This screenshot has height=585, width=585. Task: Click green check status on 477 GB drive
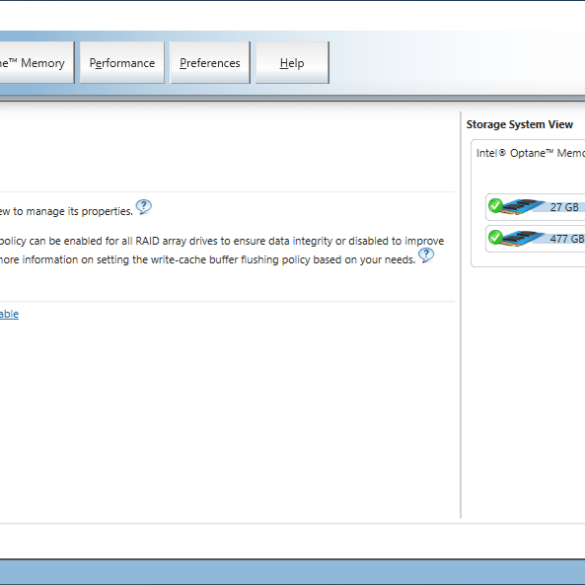click(x=495, y=237)
